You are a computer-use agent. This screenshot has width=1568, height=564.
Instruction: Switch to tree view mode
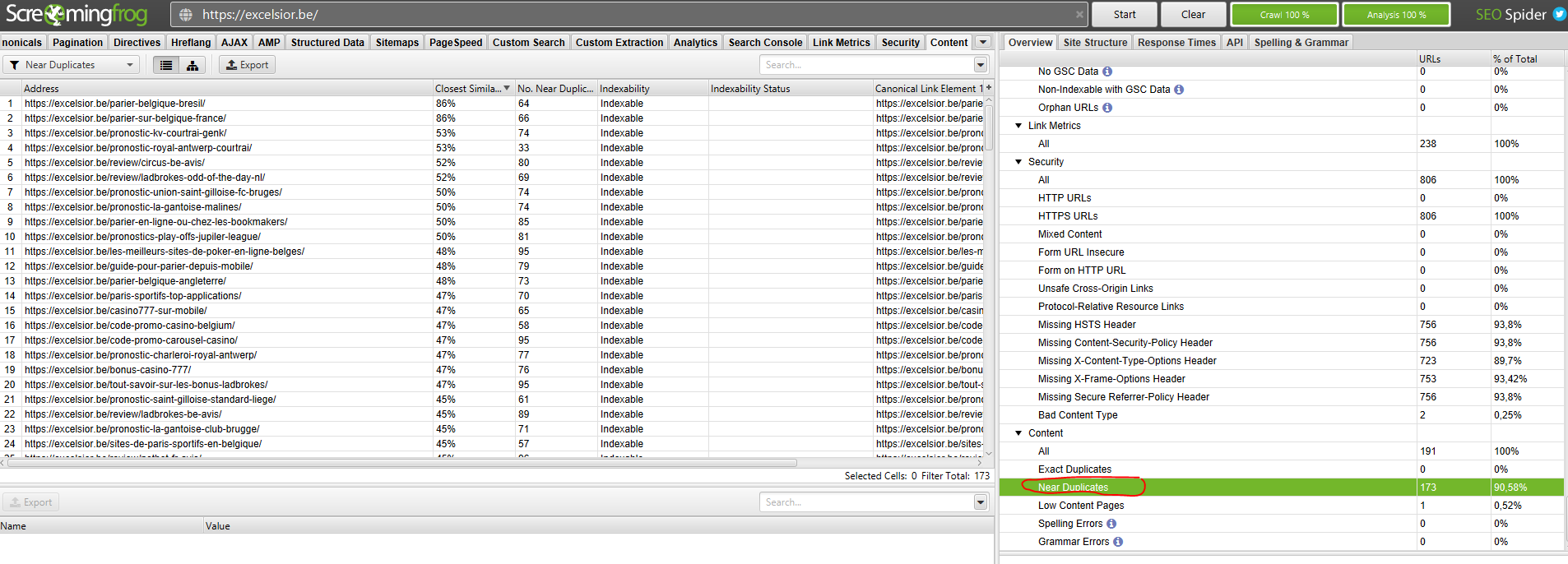[192, 65]
